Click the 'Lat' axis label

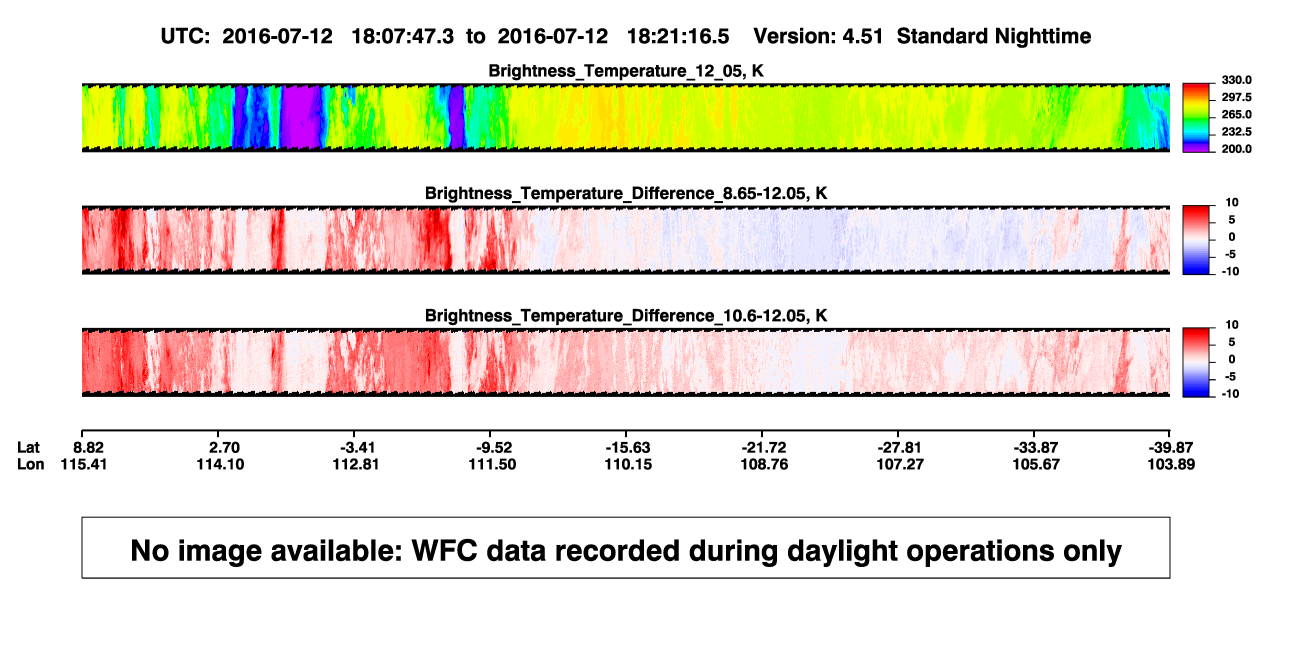coord(29,446)
